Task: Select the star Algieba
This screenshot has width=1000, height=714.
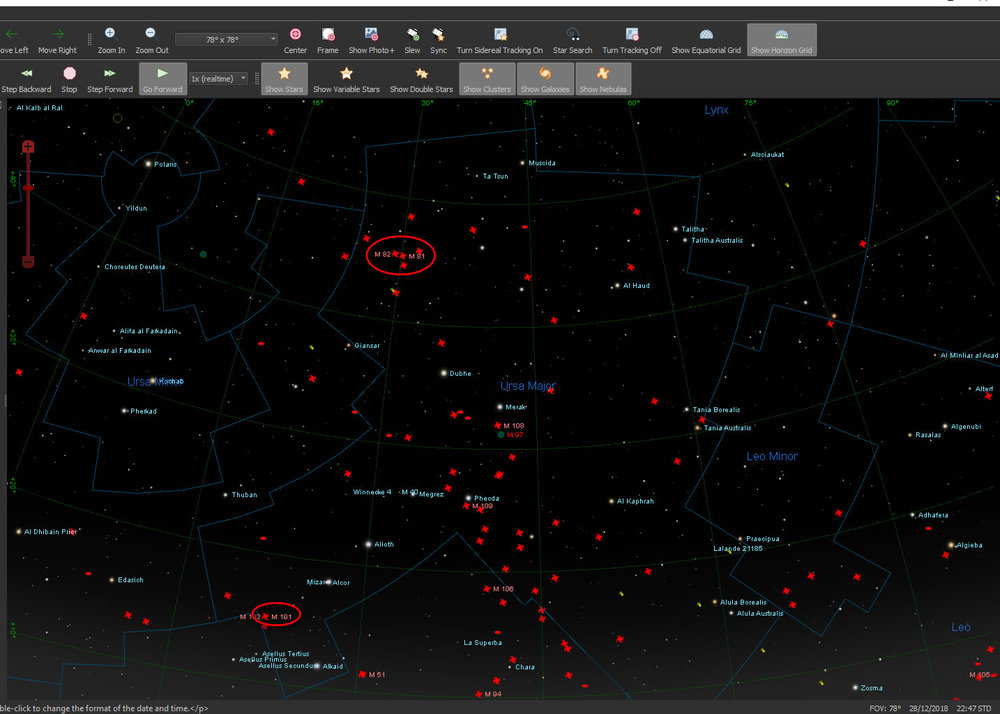Action: 951,545
